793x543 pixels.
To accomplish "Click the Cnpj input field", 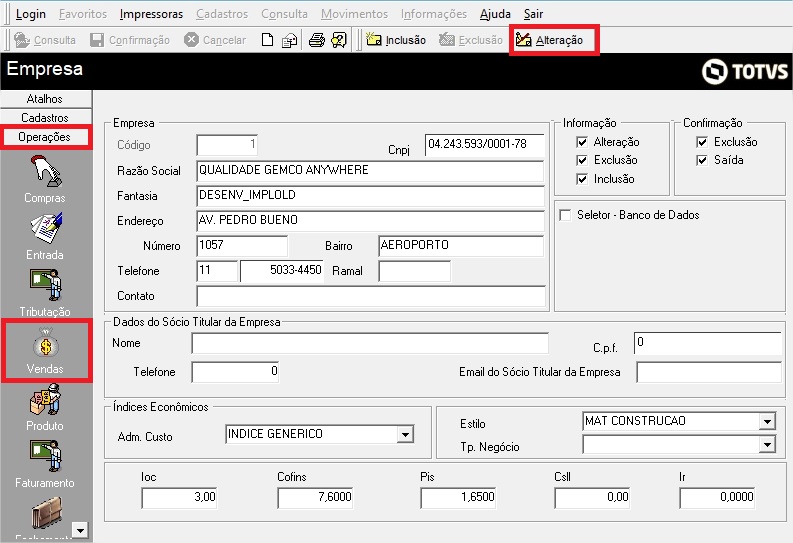I will pos(484,145).
